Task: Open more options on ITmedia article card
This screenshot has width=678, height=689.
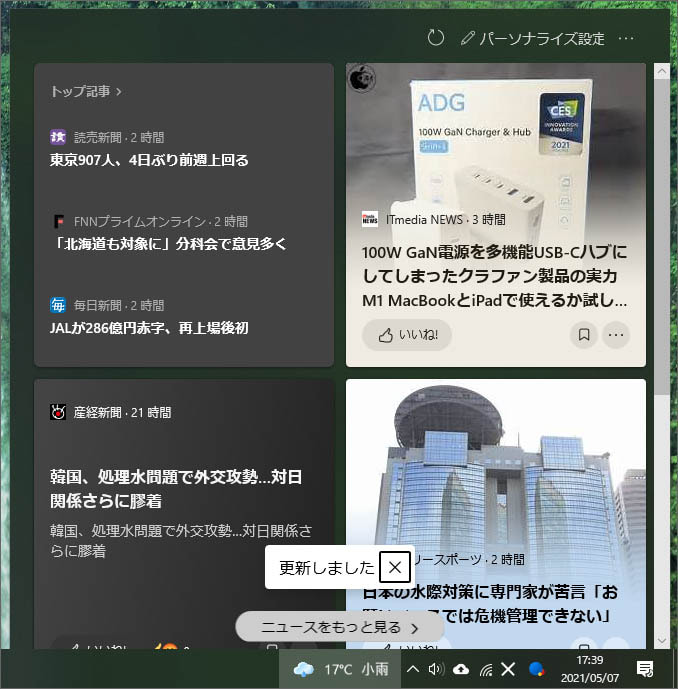Action: pyautogui.click(x=616, y=335)
